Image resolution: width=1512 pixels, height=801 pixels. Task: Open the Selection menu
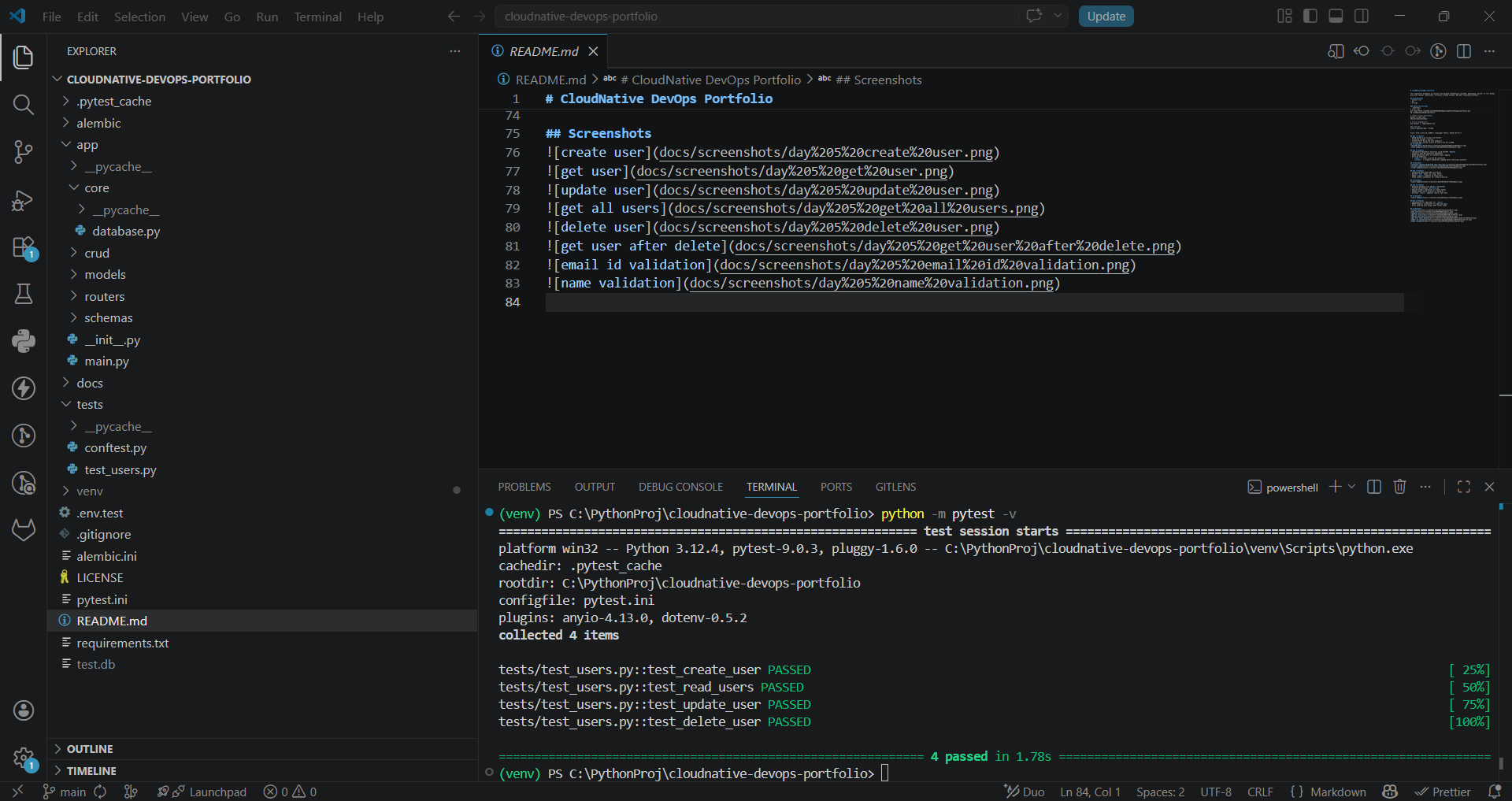point(139,17)
